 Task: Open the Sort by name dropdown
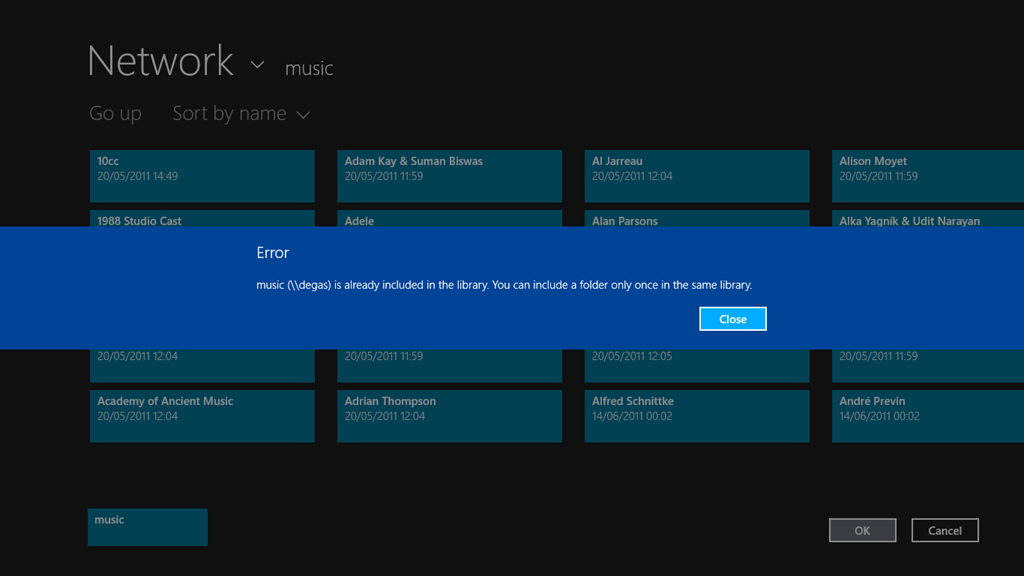[x=241, y=114]
